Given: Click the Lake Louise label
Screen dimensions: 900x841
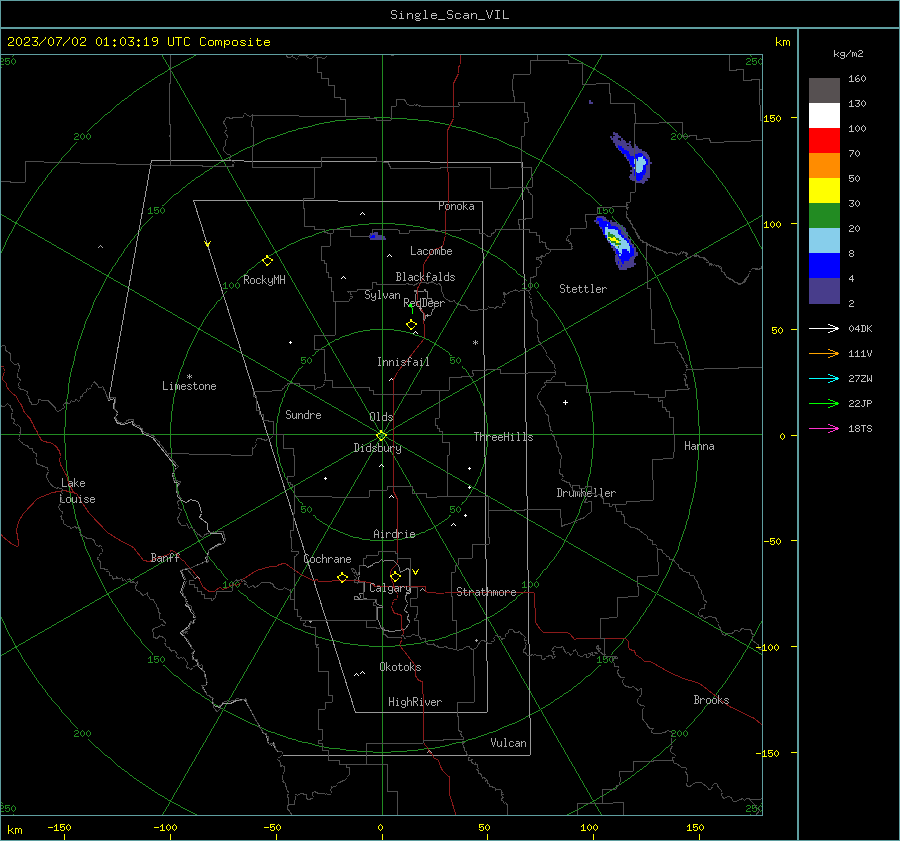Looking at the screenshot, I should (x=77, y=491).
